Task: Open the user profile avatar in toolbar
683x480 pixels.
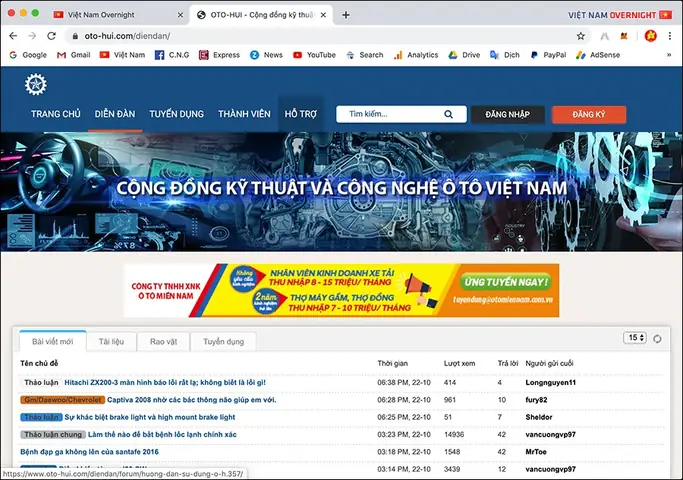Action: point(651,36)
